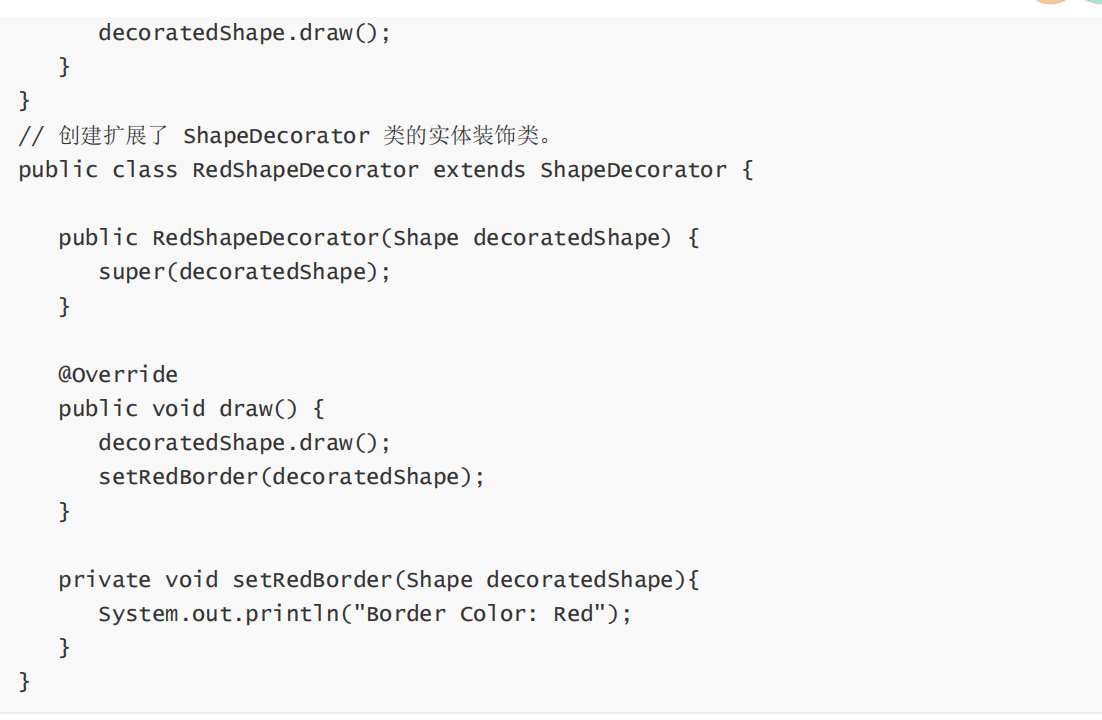Click decoratedShape.draw() inside the overridden draw method
This screenshot has width=1102, height=720.
coord(244,443)
